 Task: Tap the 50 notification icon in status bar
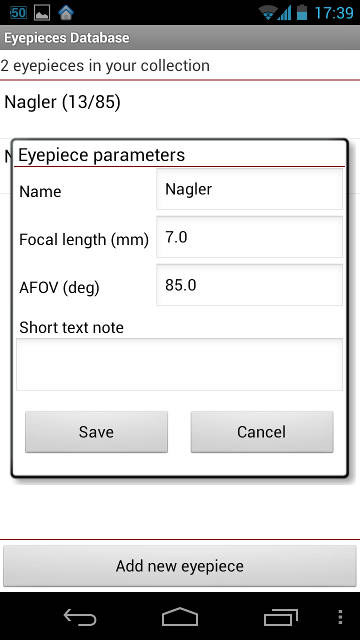(18, 13)
